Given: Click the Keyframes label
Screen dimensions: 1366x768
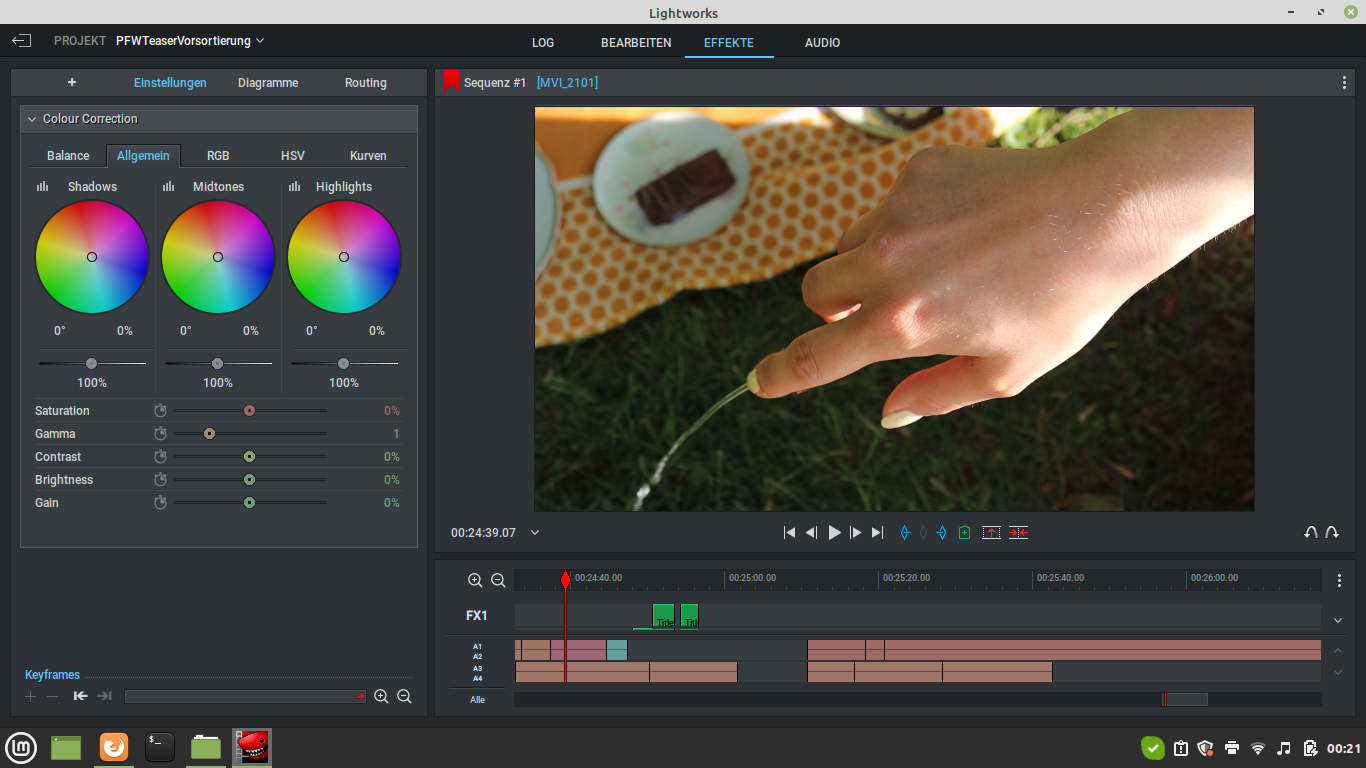Looking at the screenshot, I should pyautogui.click(x=52, y=675).
